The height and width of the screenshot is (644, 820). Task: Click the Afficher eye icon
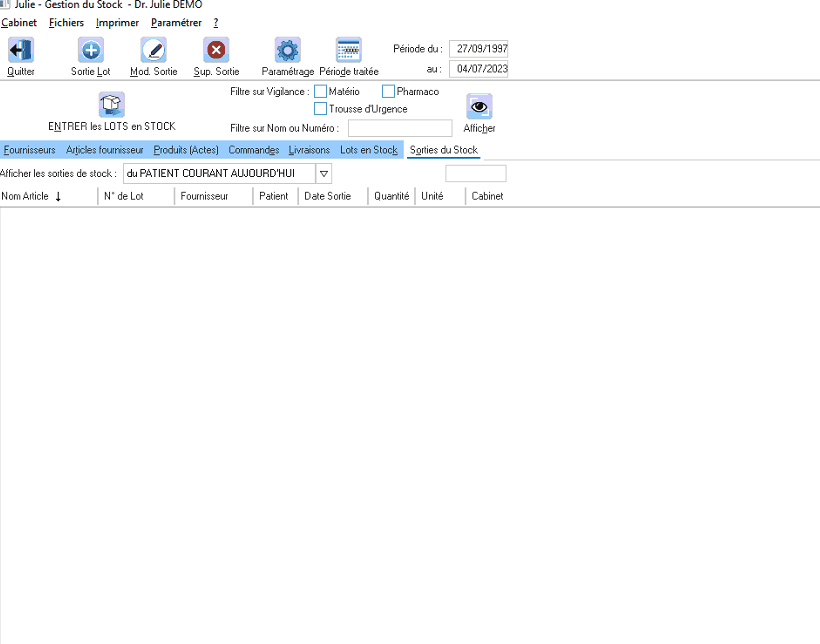pyautogui.click(x=479, y=107)
